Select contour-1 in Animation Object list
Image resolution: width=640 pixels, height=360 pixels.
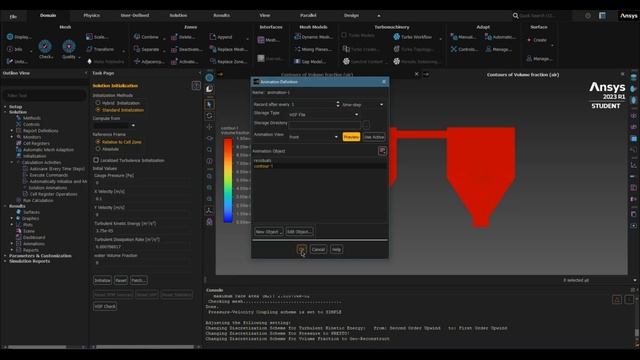319,166
